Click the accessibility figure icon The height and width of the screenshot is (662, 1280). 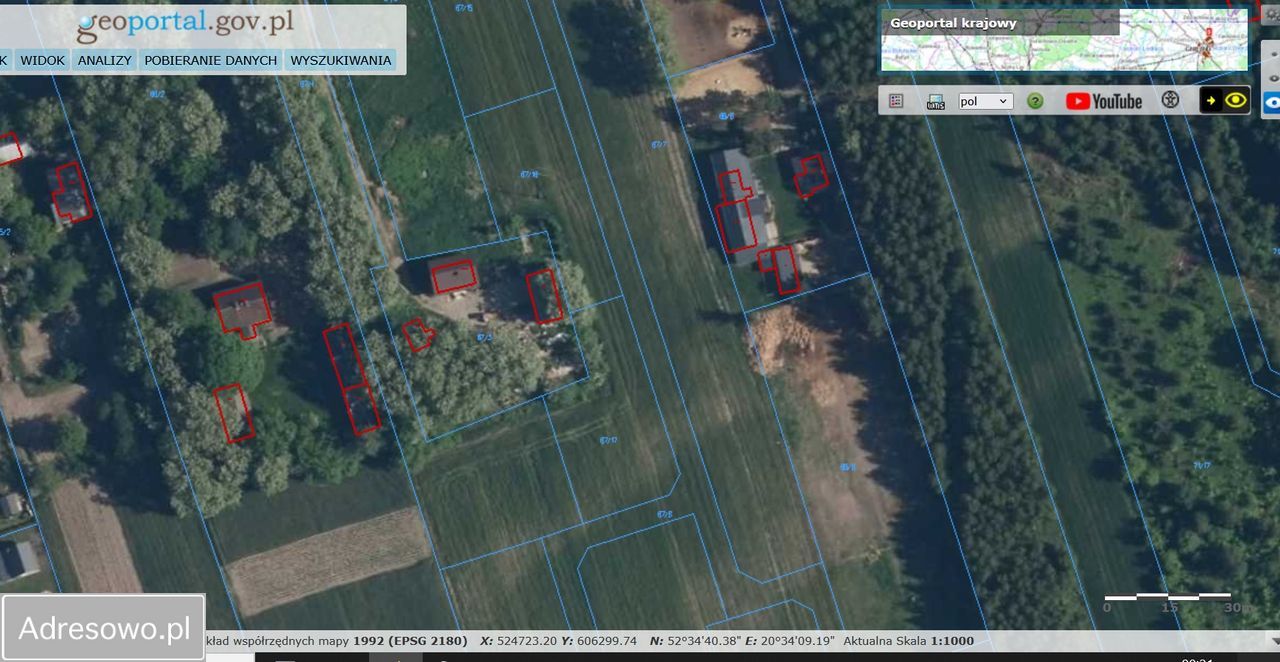[1170, 100]
